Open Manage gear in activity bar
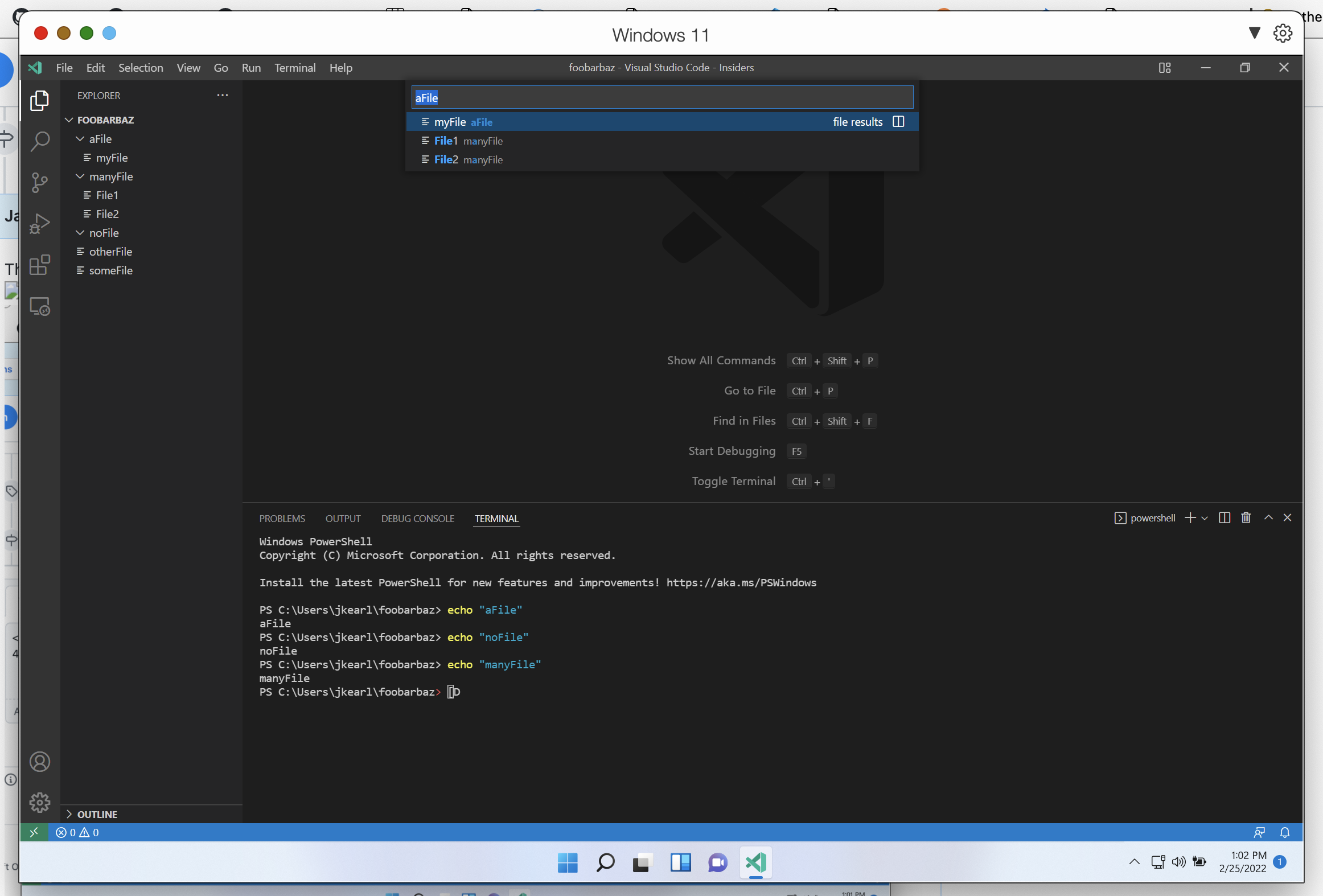 click(40, 803)
